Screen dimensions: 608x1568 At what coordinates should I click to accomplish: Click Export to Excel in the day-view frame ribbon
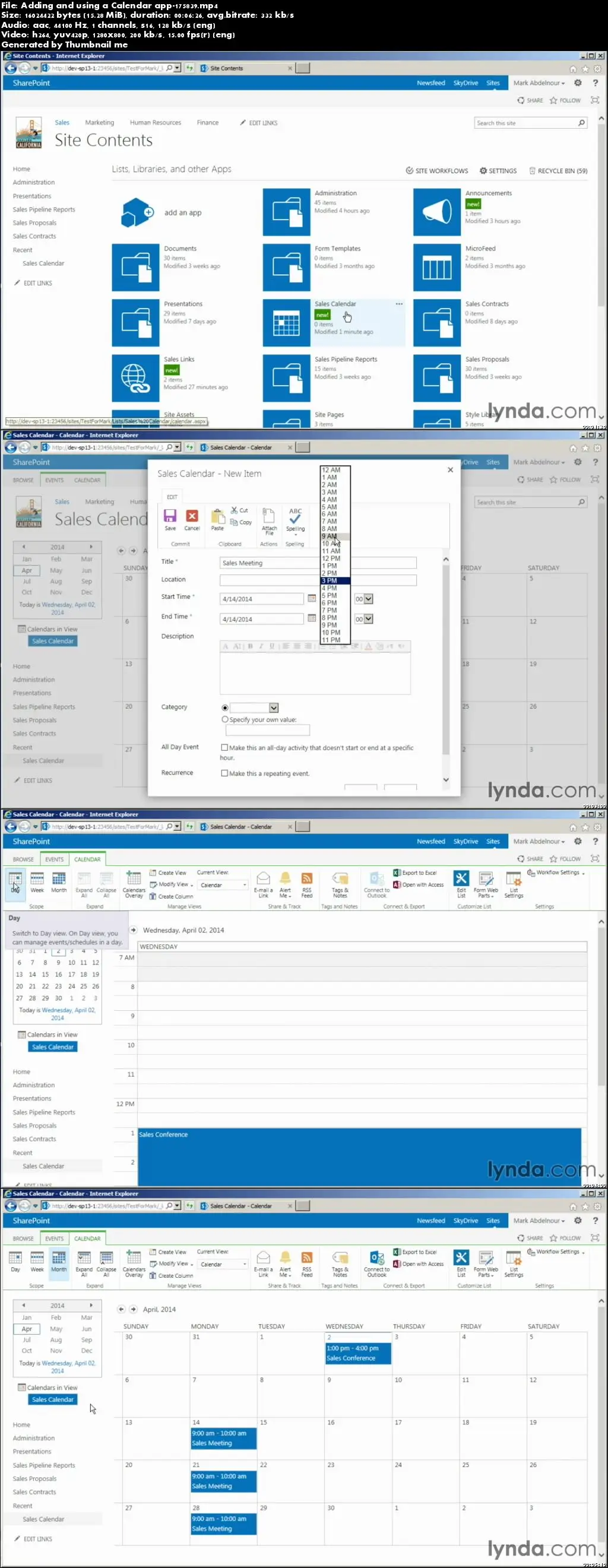416,873
